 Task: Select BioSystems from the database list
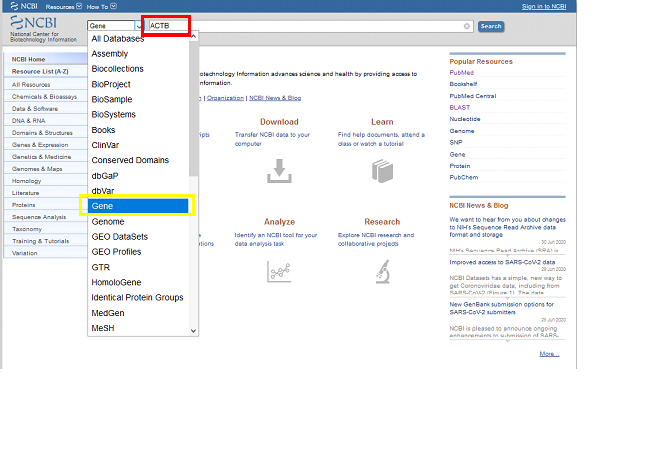pyautogui.click(x=138, y=115)
